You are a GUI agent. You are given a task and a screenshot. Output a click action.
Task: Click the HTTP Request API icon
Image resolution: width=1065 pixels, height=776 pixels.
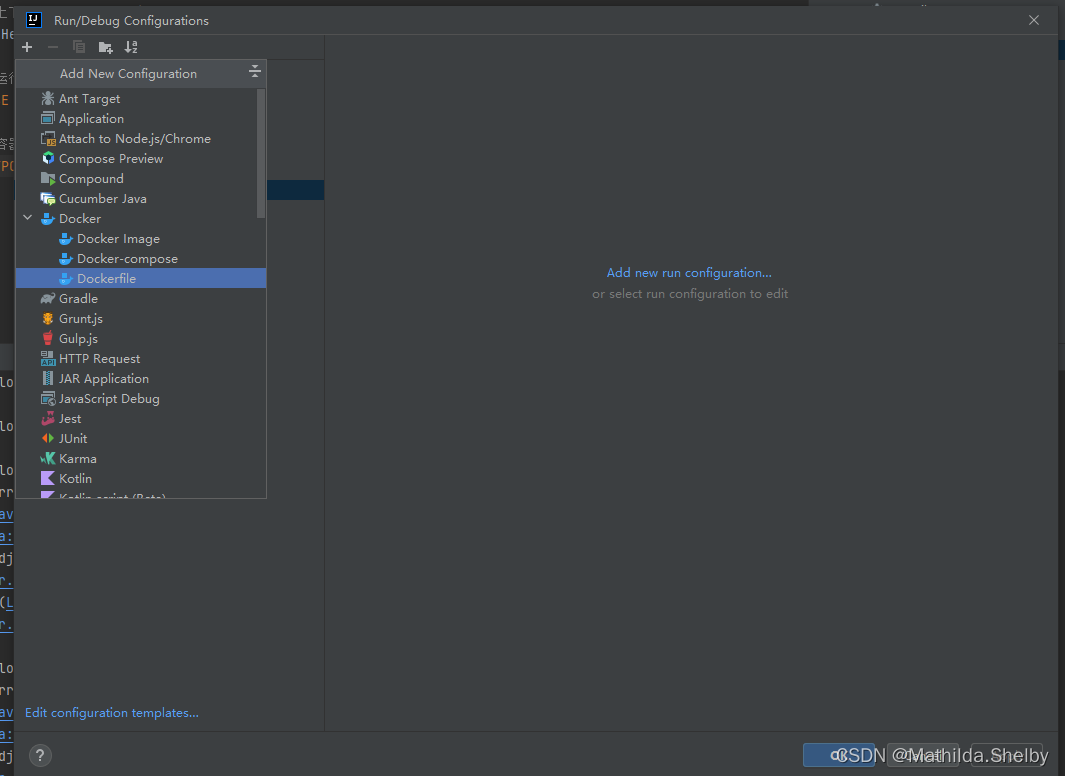pyautogui.click(x=48, y=358)
